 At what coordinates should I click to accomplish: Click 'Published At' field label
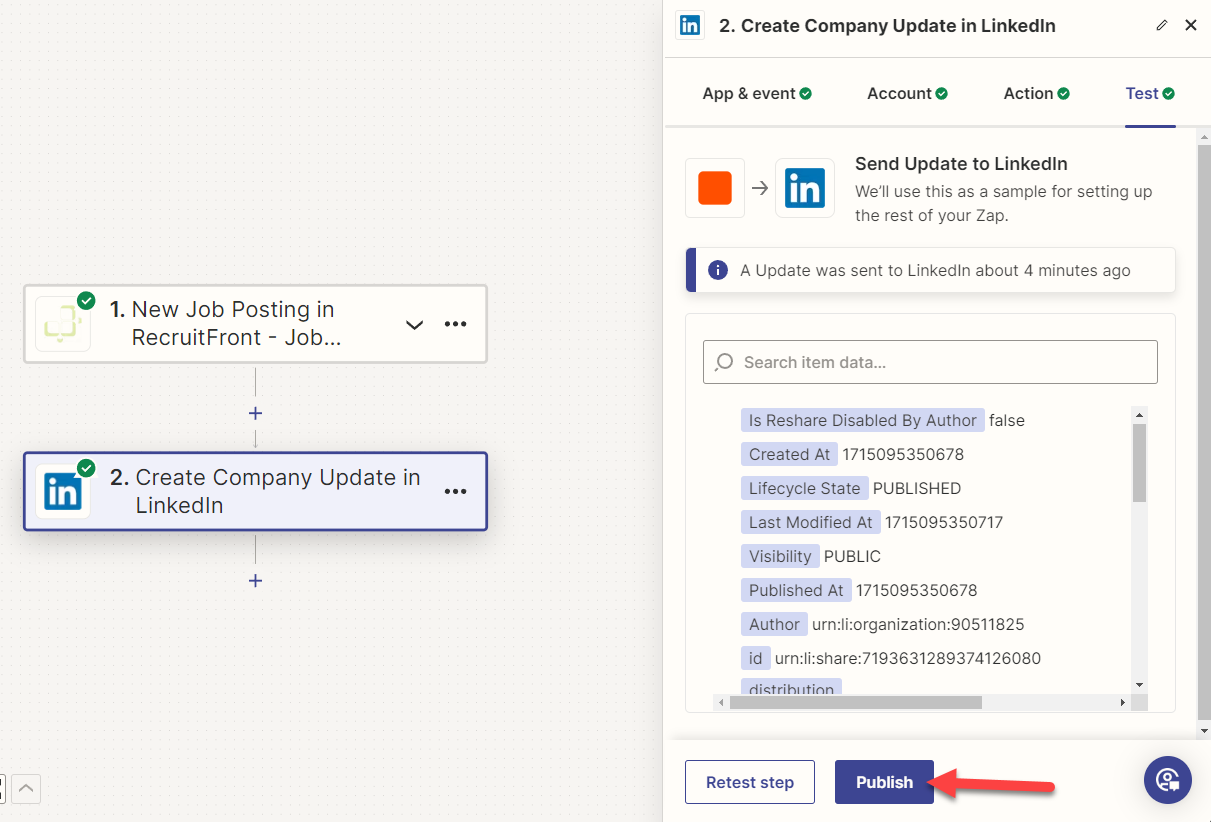[796, 590]
